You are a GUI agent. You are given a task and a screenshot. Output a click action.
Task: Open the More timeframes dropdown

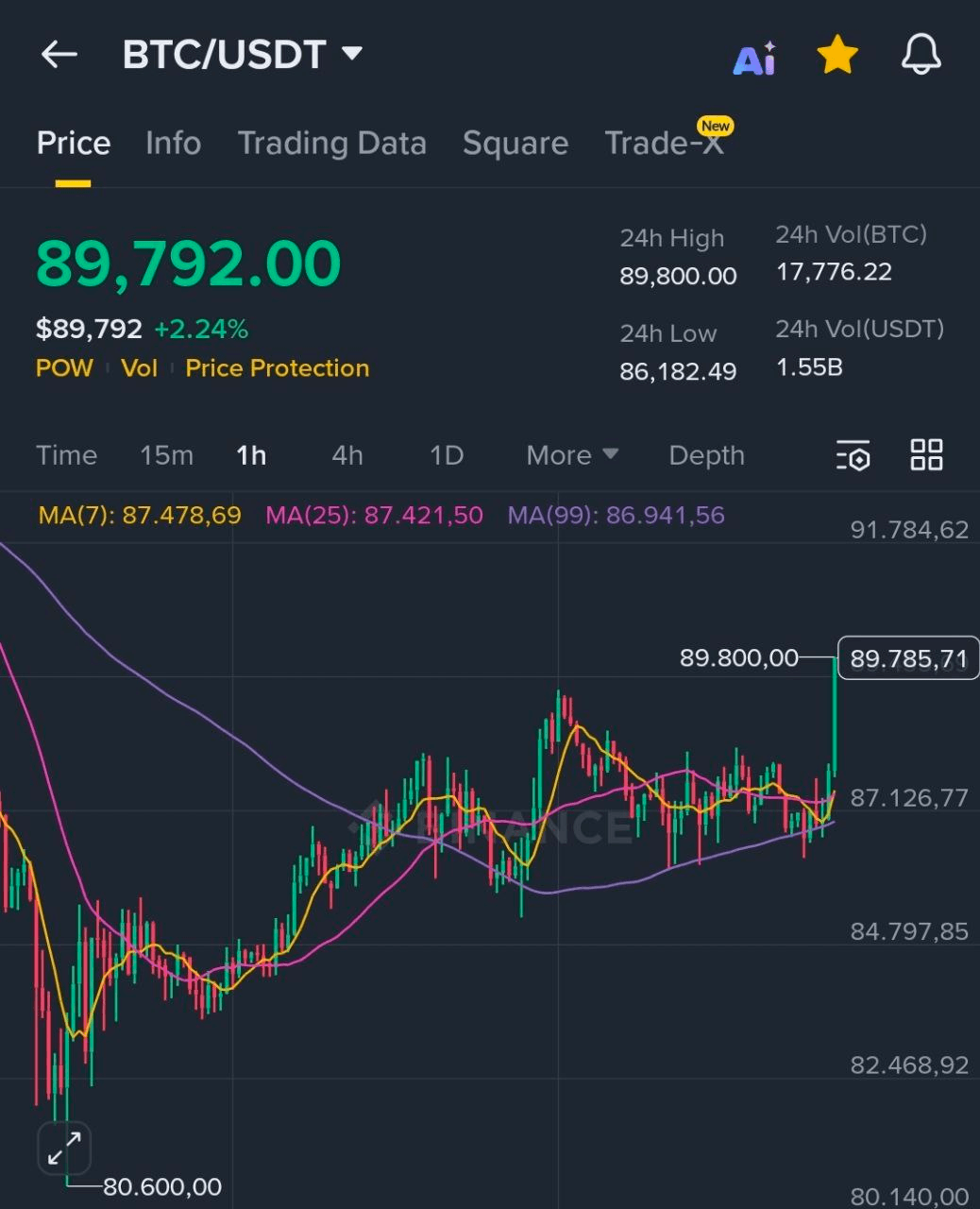click(572, 455)
